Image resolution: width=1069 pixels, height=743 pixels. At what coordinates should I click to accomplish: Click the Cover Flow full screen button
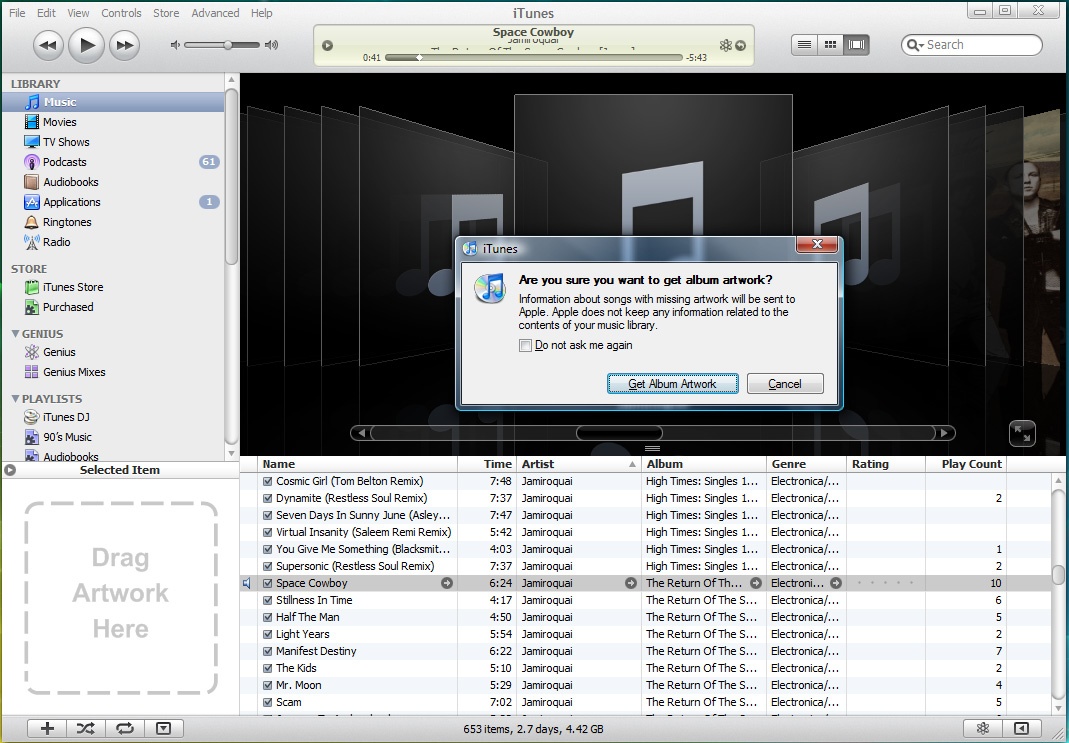(1022, 434)
